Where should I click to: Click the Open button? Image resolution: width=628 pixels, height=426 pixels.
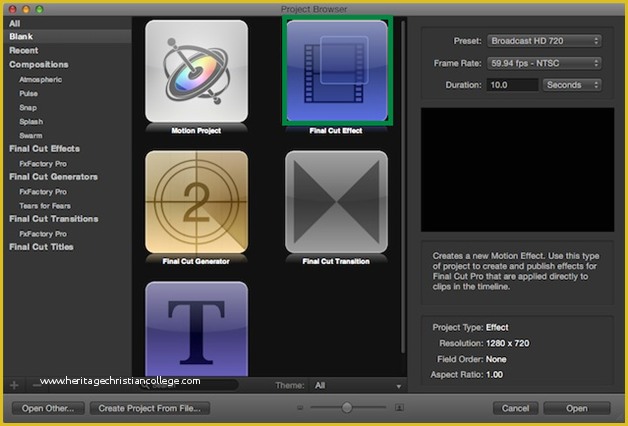point(577,408)
